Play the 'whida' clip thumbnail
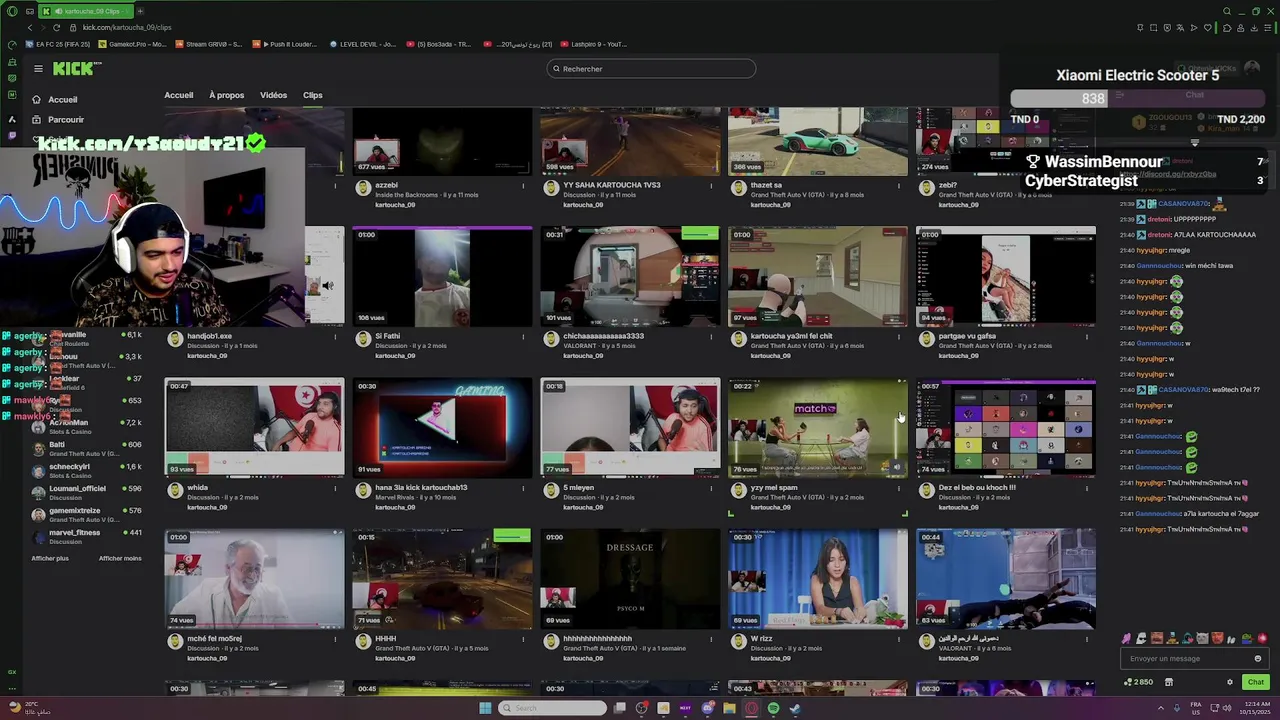This screenshot has width=1280, height=720. pos(254,427)
